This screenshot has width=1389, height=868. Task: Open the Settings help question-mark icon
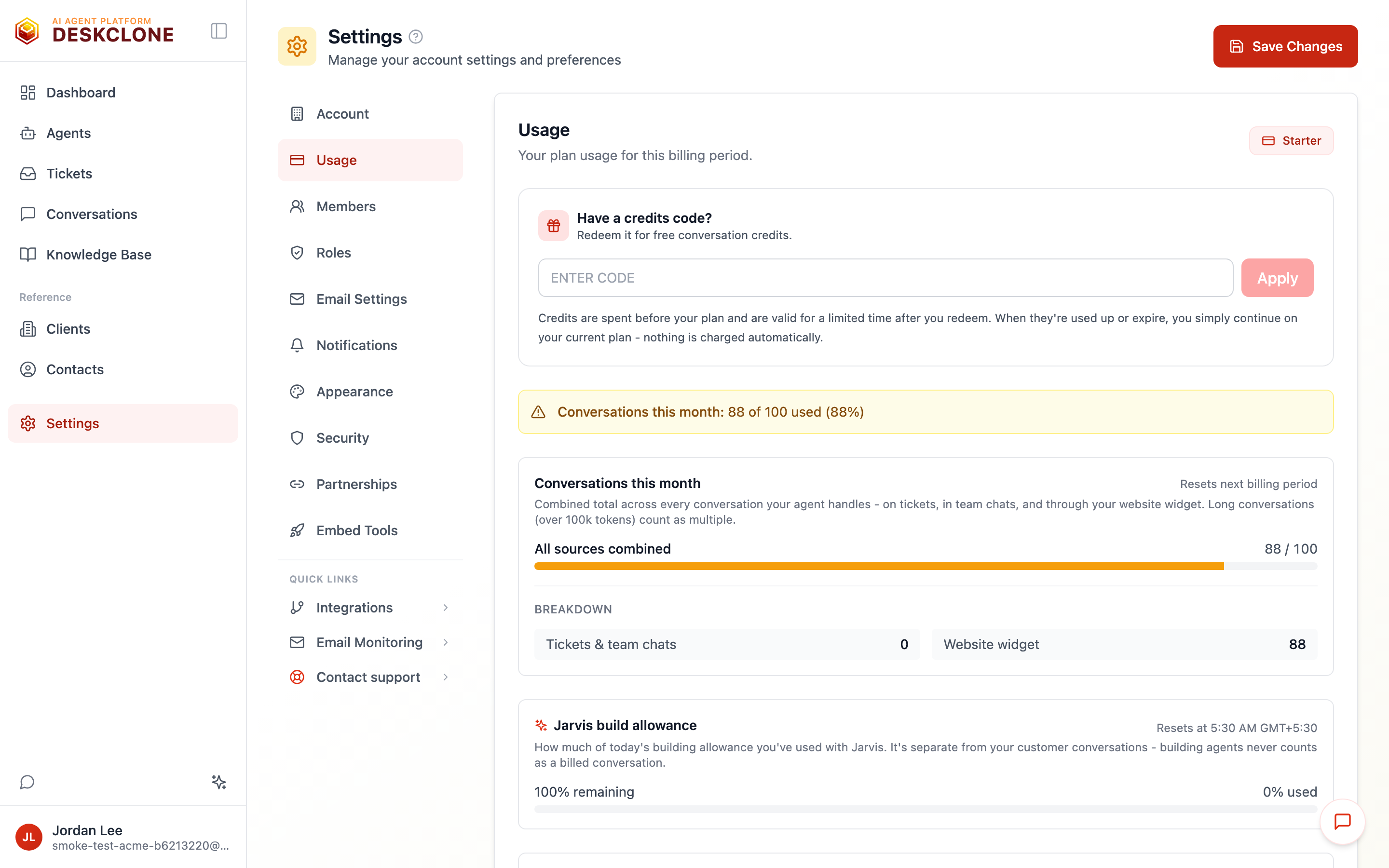click(416, 37)
